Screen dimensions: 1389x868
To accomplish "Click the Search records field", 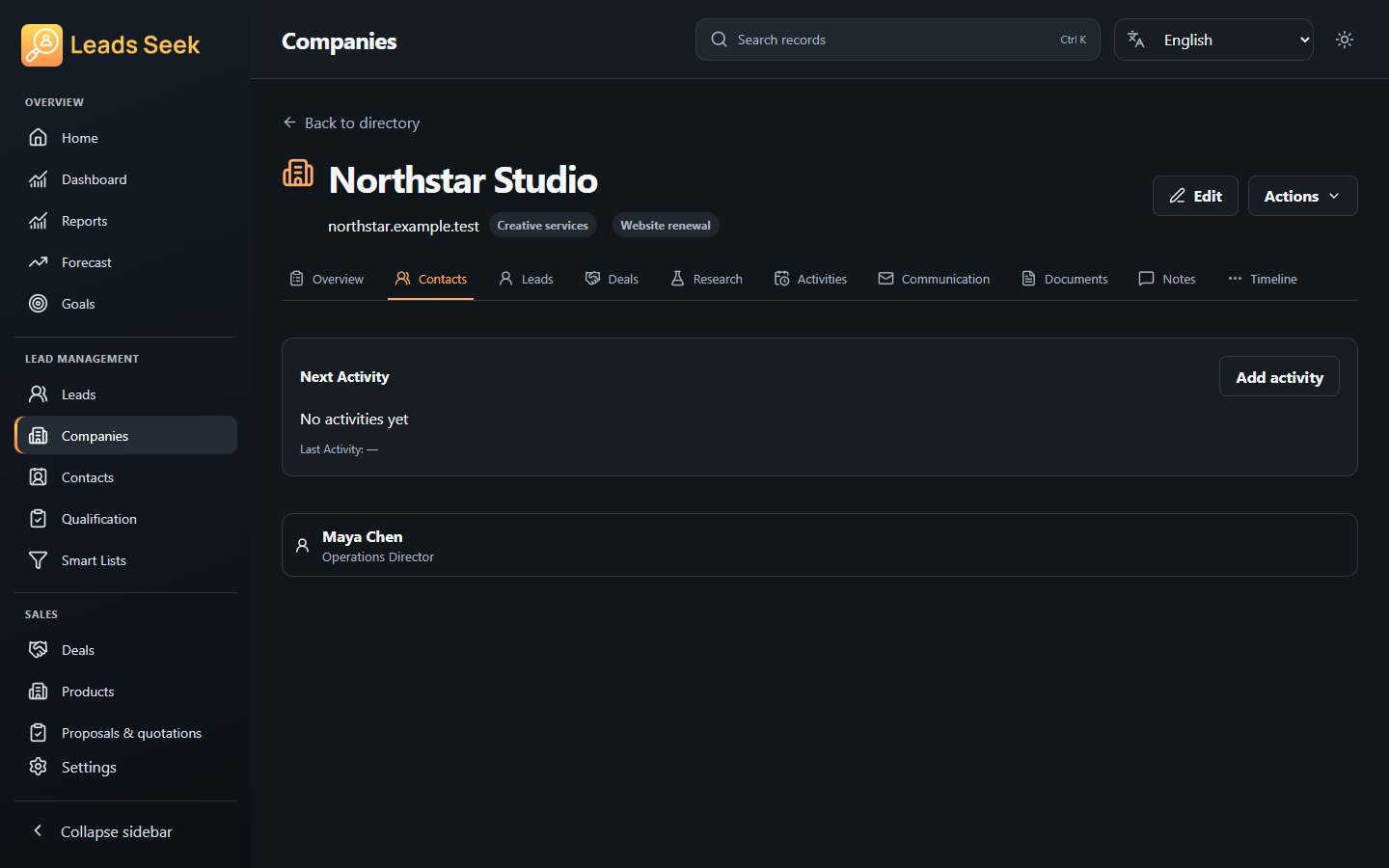I will [897, 40].
